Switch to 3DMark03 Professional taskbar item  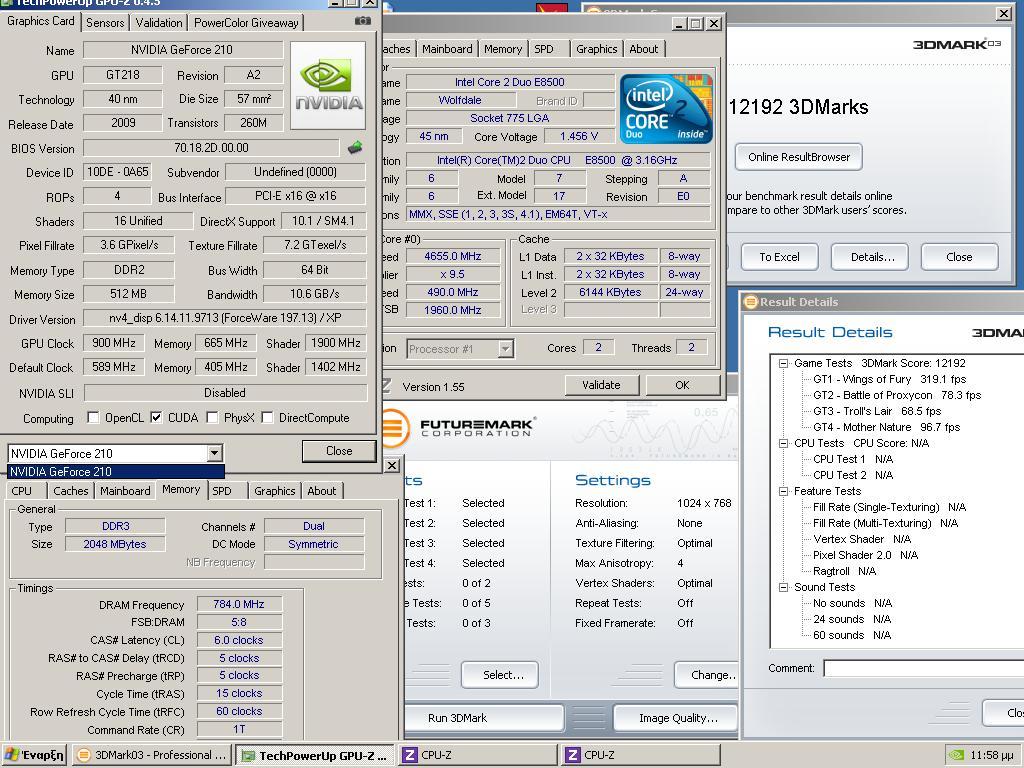pos(151,755)
